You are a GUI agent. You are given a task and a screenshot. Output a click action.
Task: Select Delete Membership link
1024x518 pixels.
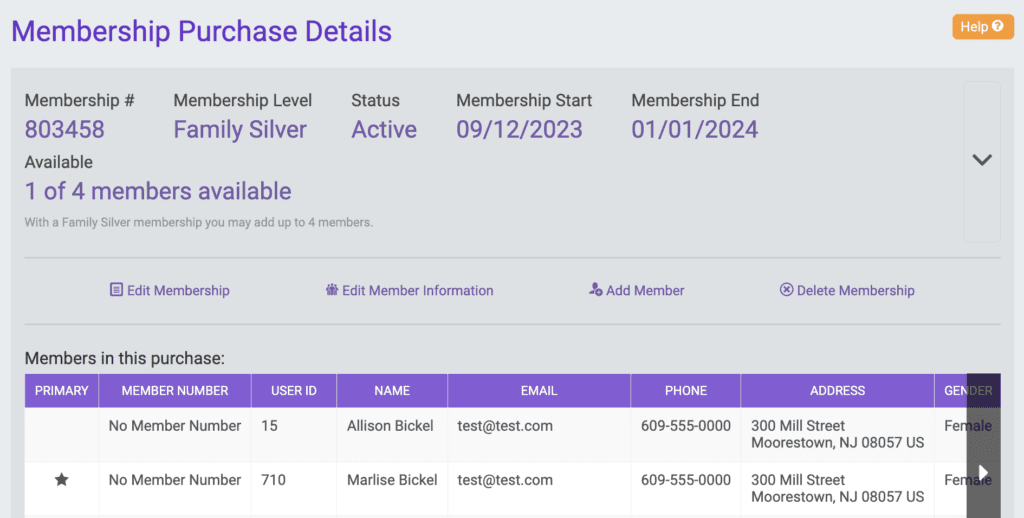[x=847, y=290]
